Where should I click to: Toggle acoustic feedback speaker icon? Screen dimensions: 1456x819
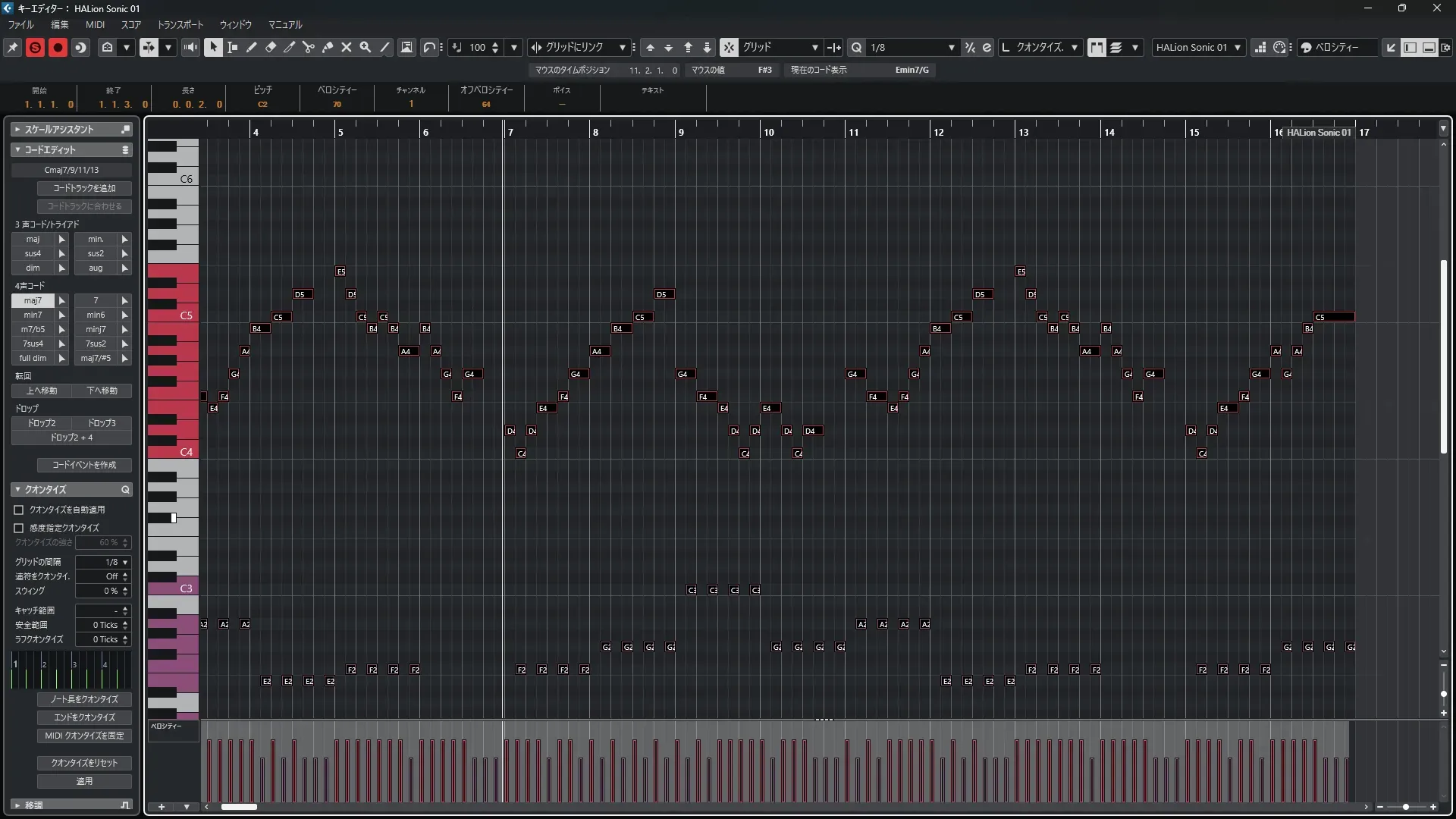tap(190, 47)
